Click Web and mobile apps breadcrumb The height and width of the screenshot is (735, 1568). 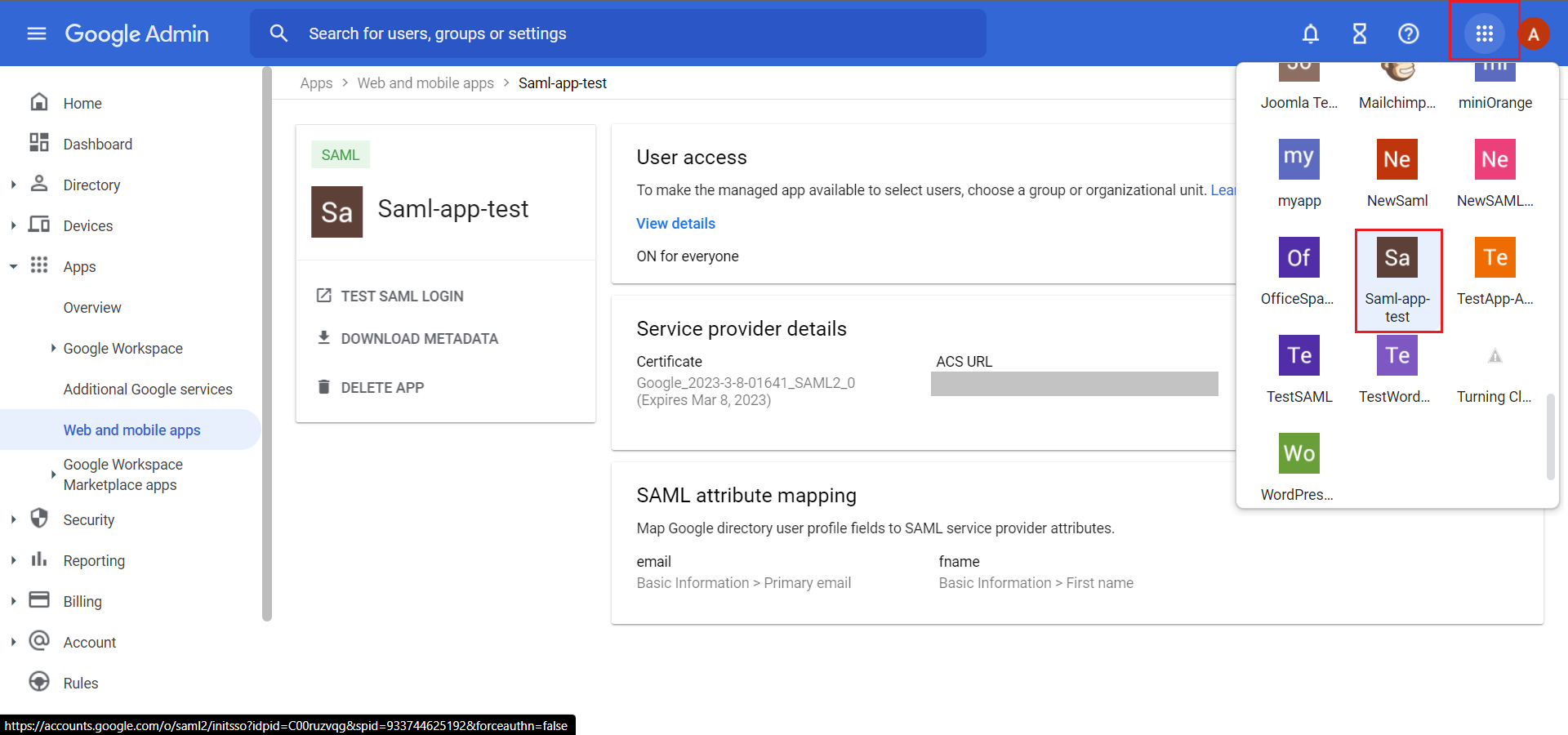click(425, 83)
